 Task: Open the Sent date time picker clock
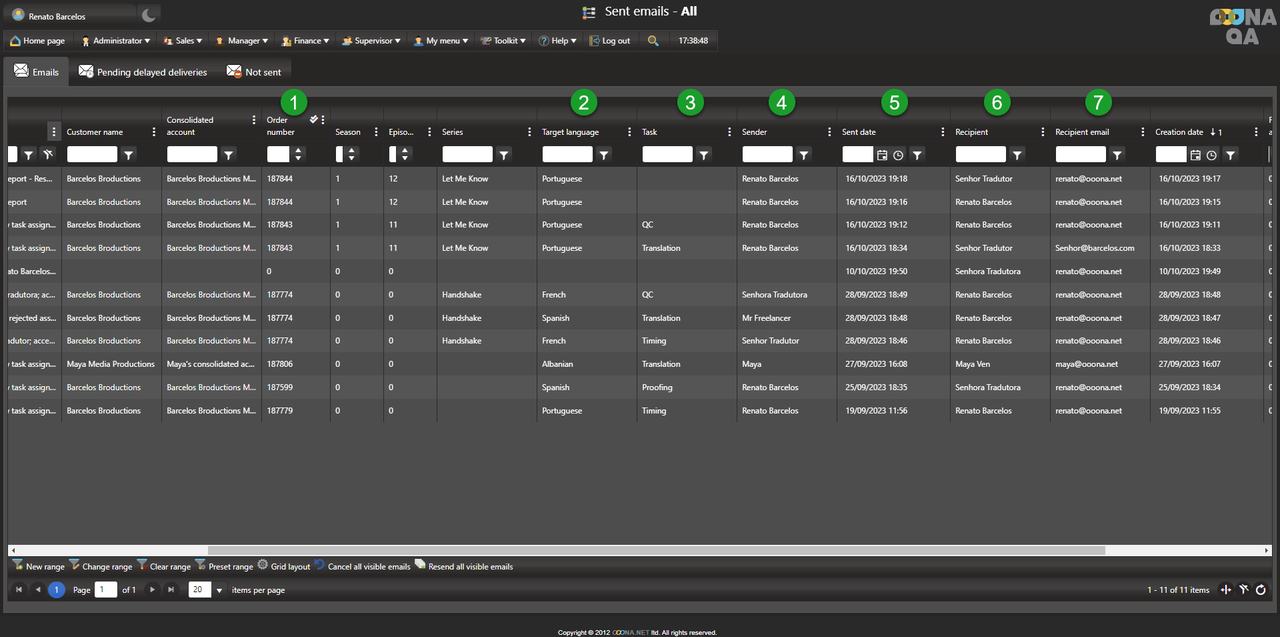point(898,155)
